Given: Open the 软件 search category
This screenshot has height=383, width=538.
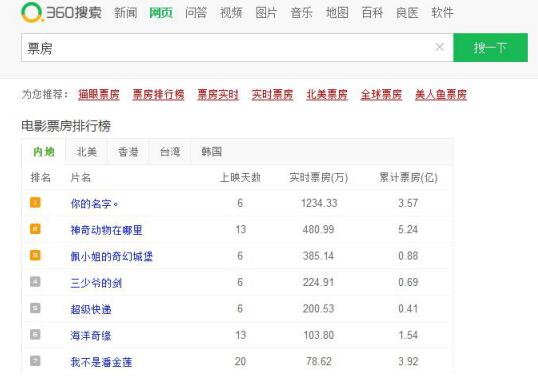Looking at the screenshot, I should [443, 13].
